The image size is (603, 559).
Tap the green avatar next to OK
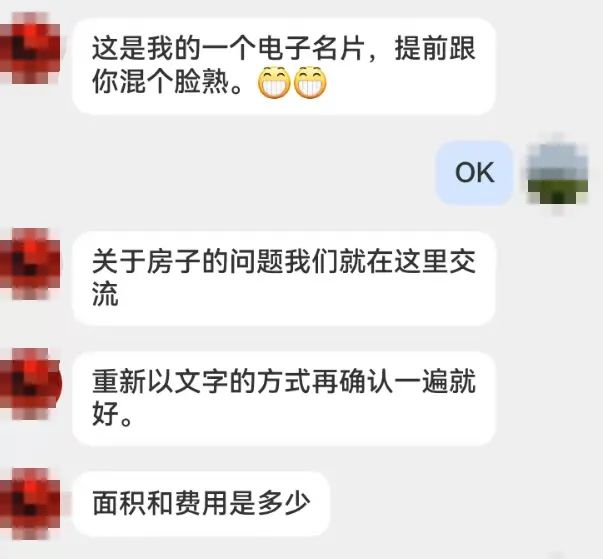(558, 173)
